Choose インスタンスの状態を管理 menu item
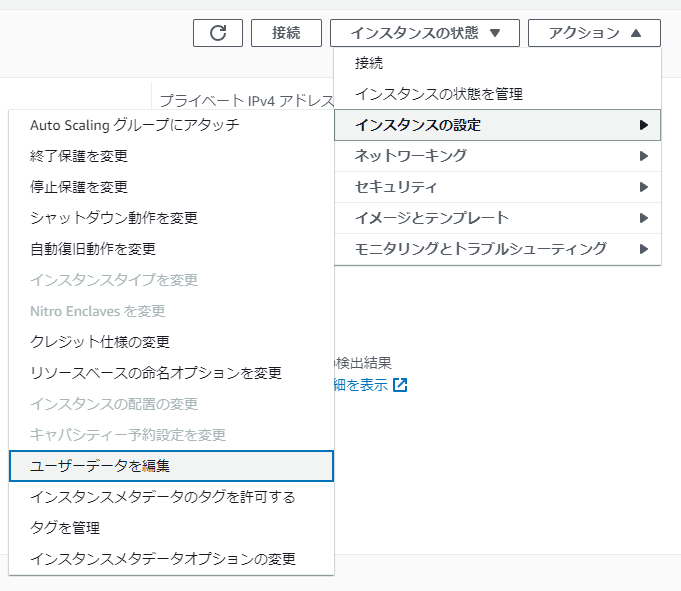 coord(497,94)
